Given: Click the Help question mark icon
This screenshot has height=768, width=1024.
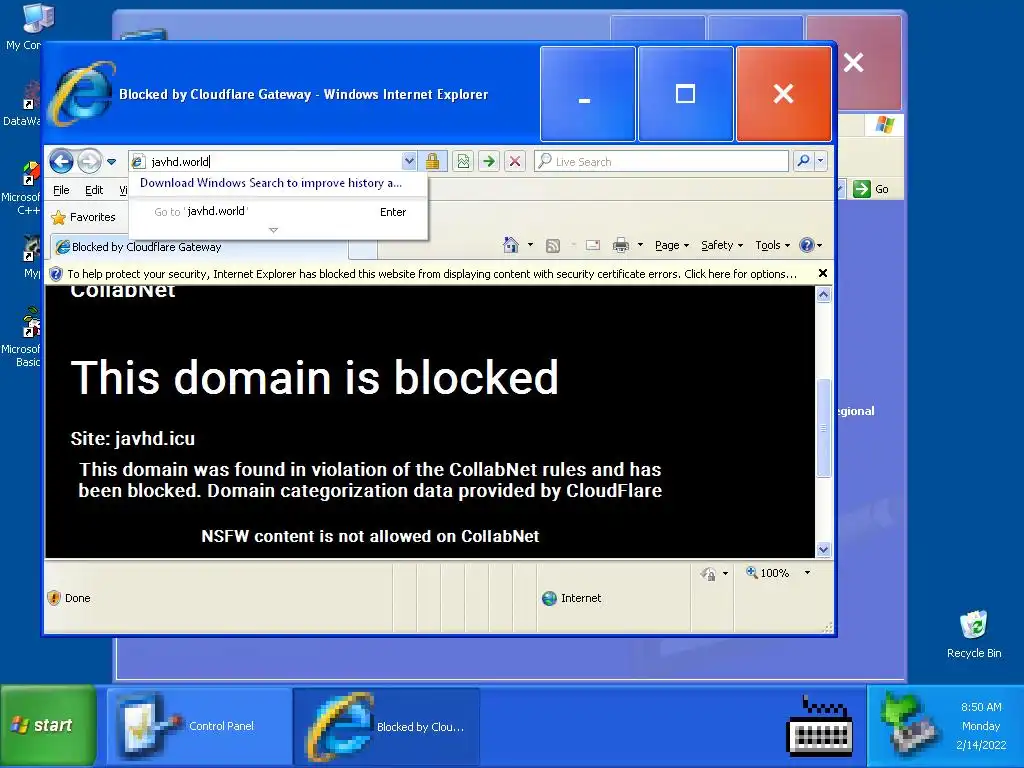Looking at the screenshot, I should coord(807,245).
